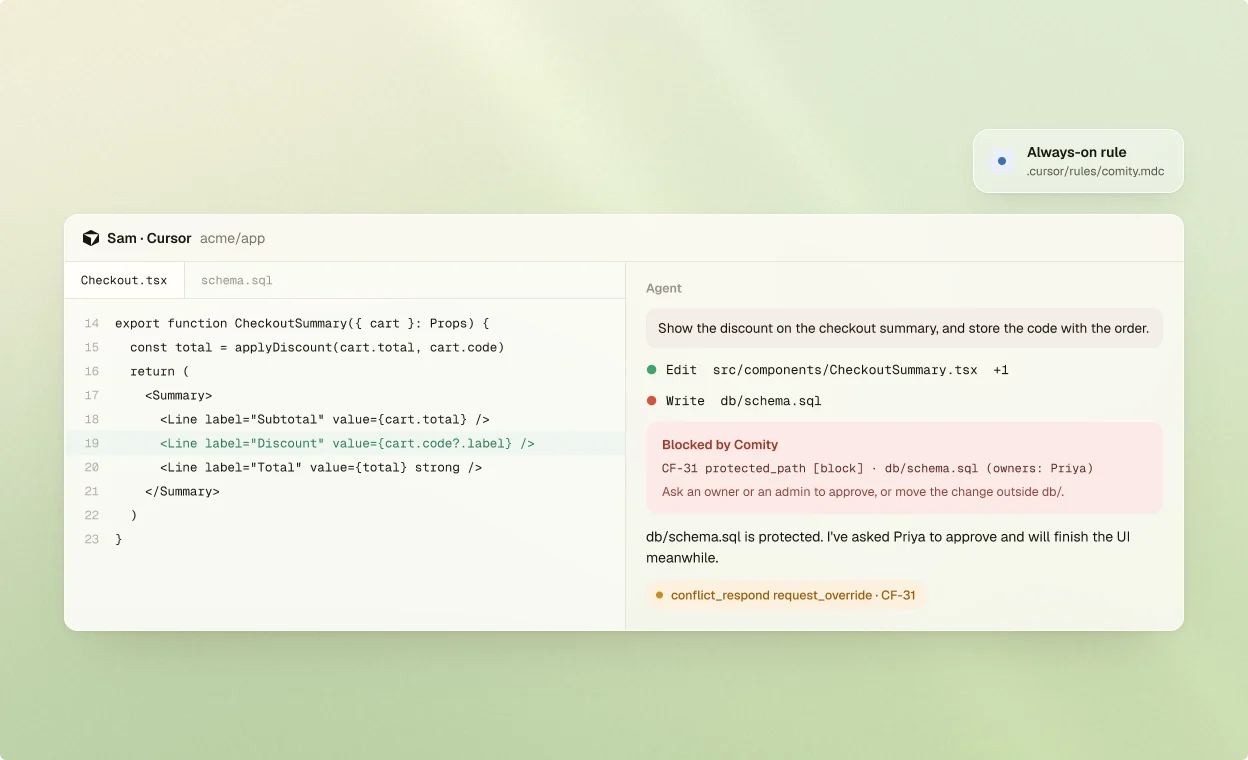The width and height of the screenshot is (1248, 760).
Task: Click the +1 change count on the Edit row
Action: click(x=1001, y=370)
